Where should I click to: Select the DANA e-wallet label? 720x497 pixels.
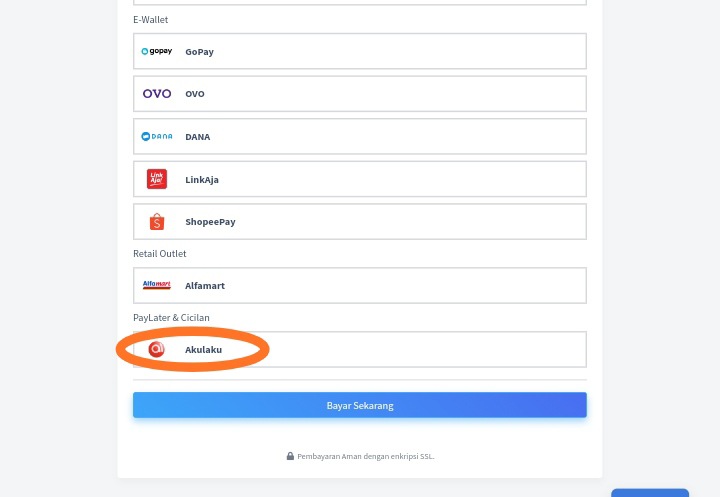click(197, 137)
